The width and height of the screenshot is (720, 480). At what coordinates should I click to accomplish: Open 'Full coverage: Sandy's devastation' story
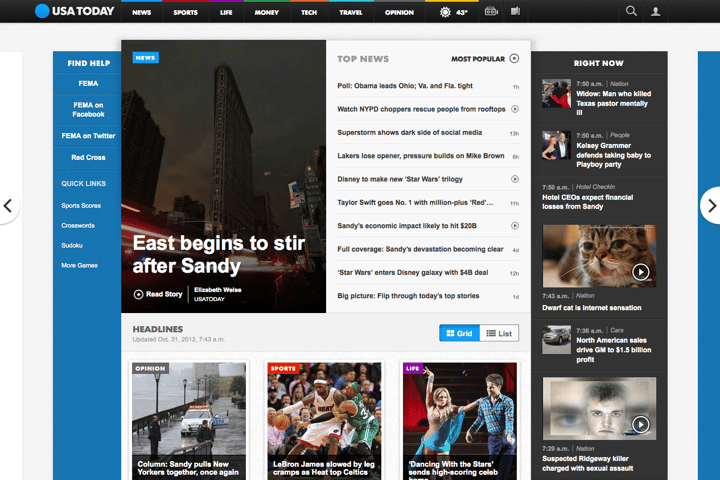pyautogui.click(x=420, y=249)
